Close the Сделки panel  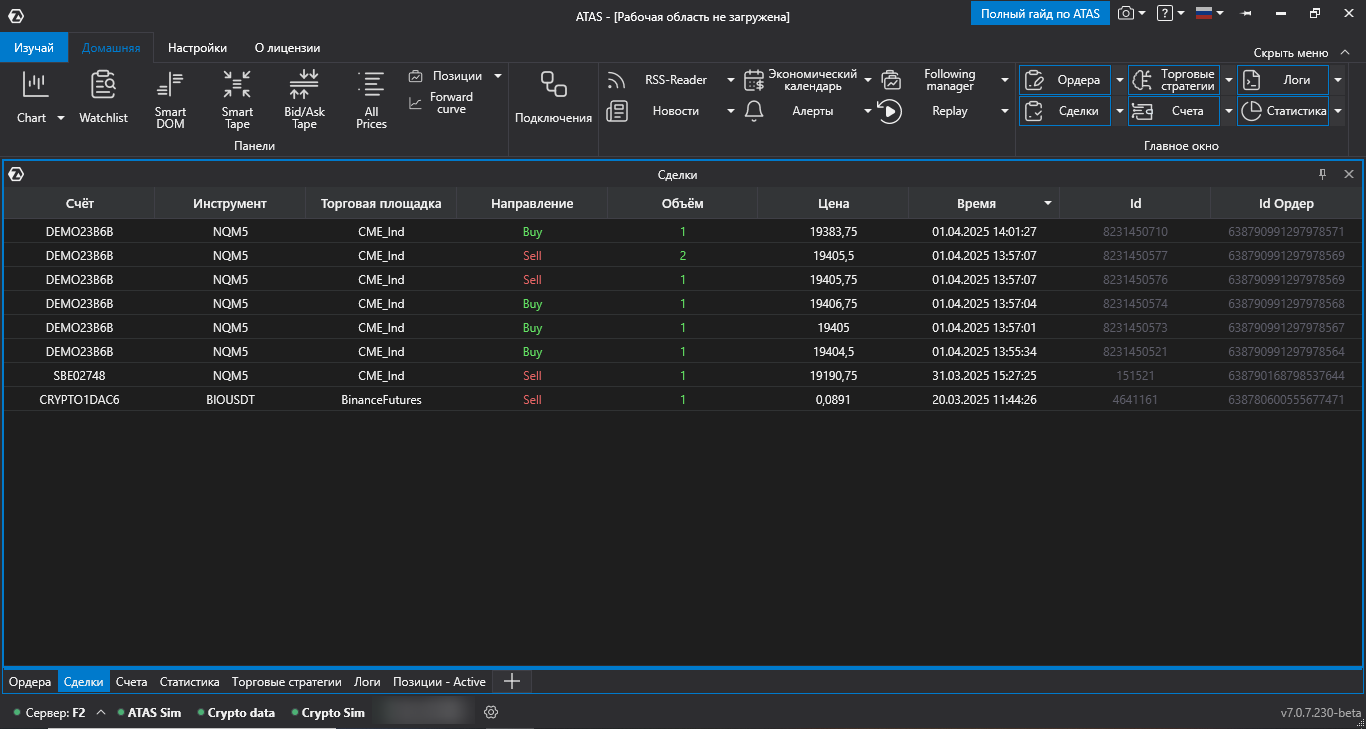point(1349,174)
